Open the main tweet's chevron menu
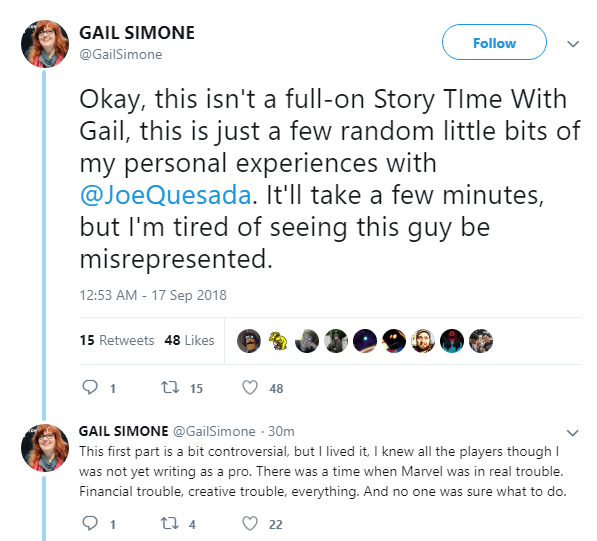Image resolution: width=597 pixels, height=541 pixels. coord(573,44)
